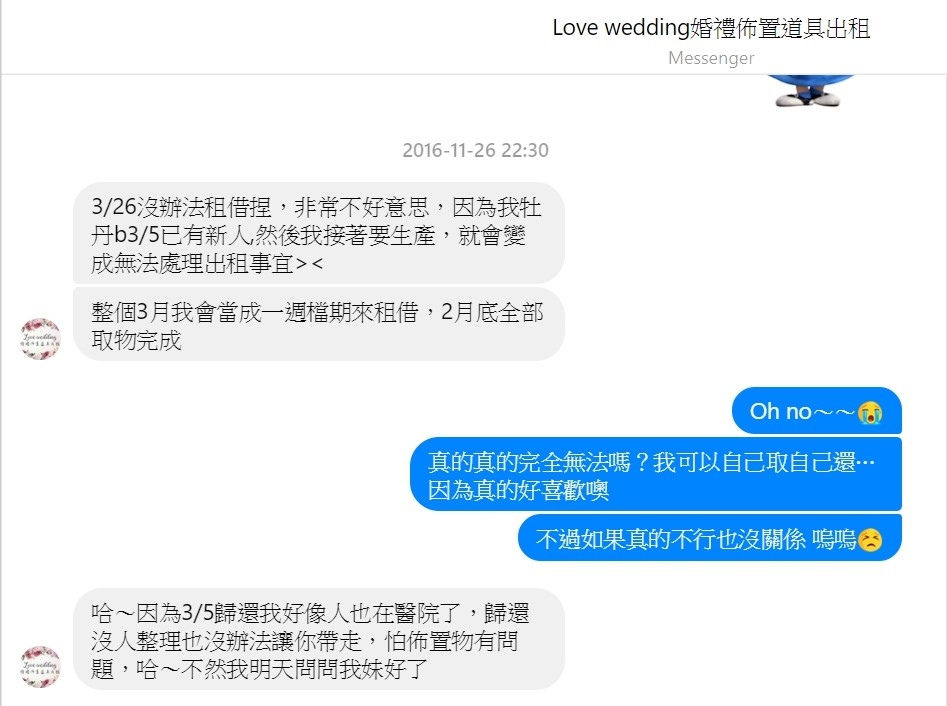Select the blue Oh no~~ bubble

tap(817, 411)
